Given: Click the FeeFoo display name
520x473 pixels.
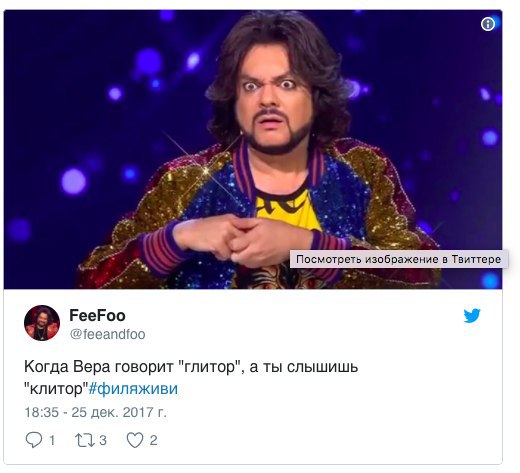Looking at the screenshot, I should [x=97, y=315].
